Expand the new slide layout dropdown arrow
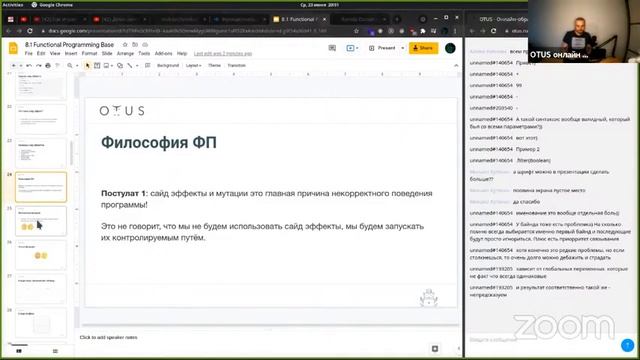Image resolution: width=640 pixels, height=360 pixels. 20,65
